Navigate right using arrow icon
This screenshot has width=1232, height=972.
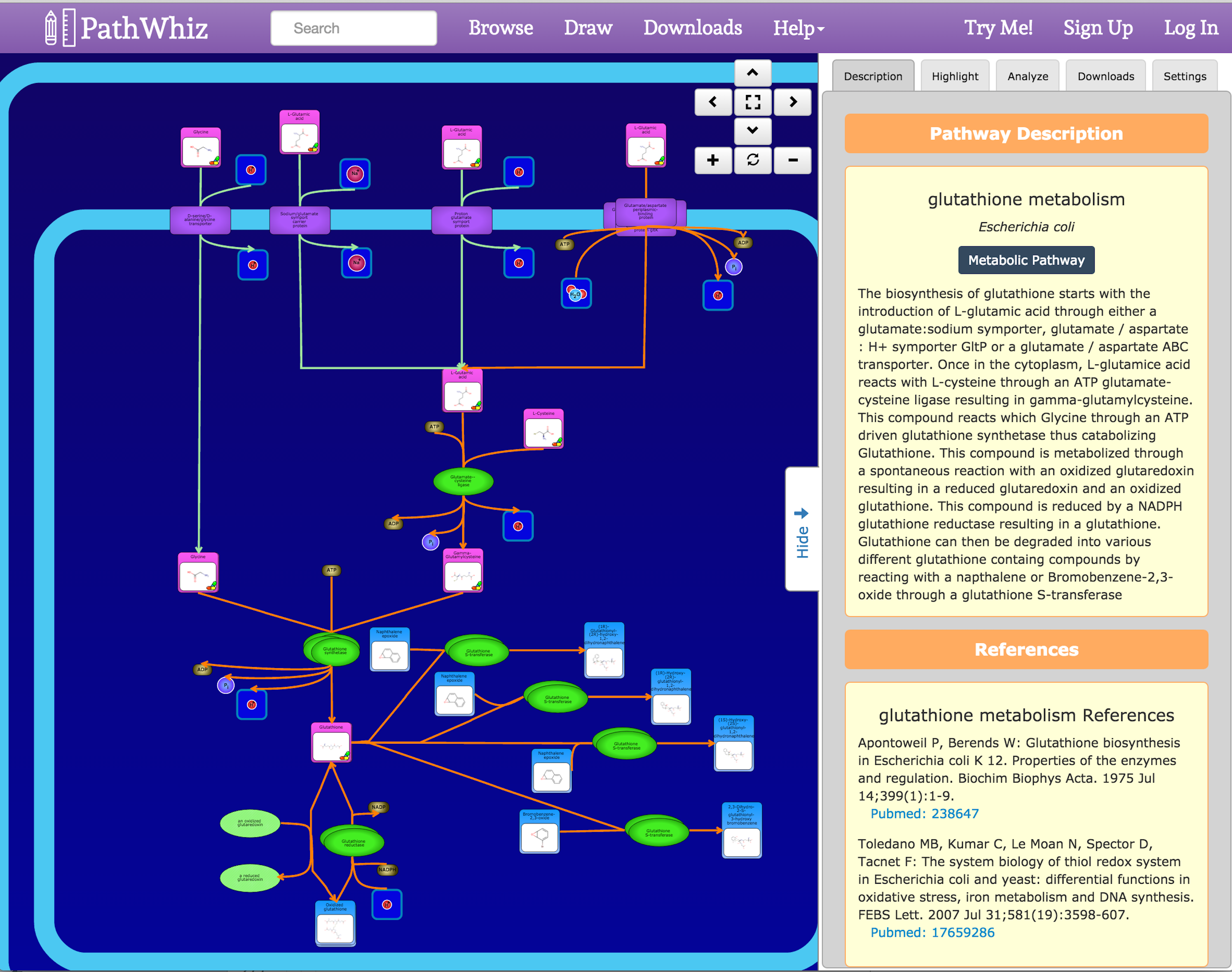coord(793,102)
